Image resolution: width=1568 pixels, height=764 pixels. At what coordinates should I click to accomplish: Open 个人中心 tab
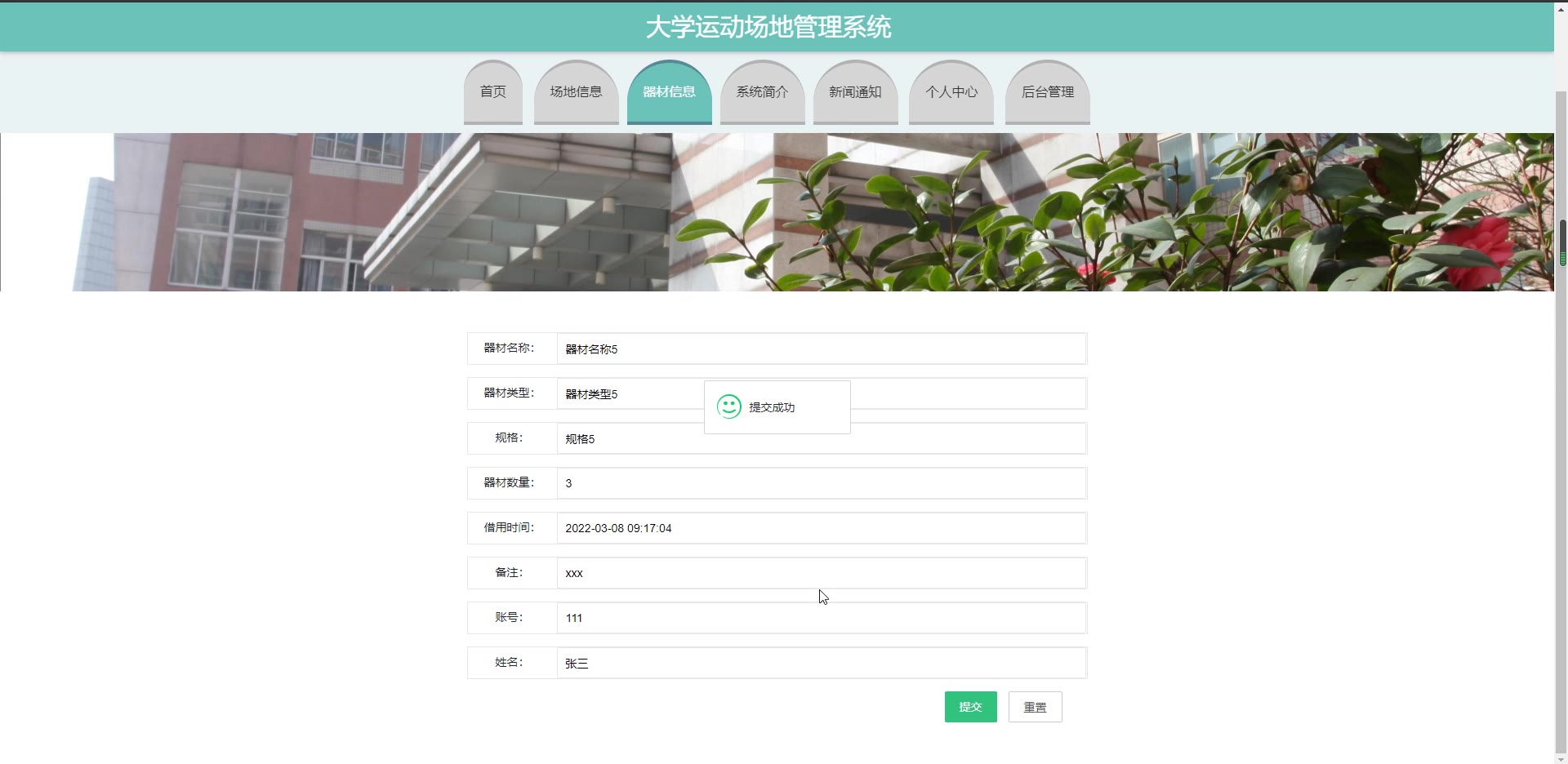(951, 92)
